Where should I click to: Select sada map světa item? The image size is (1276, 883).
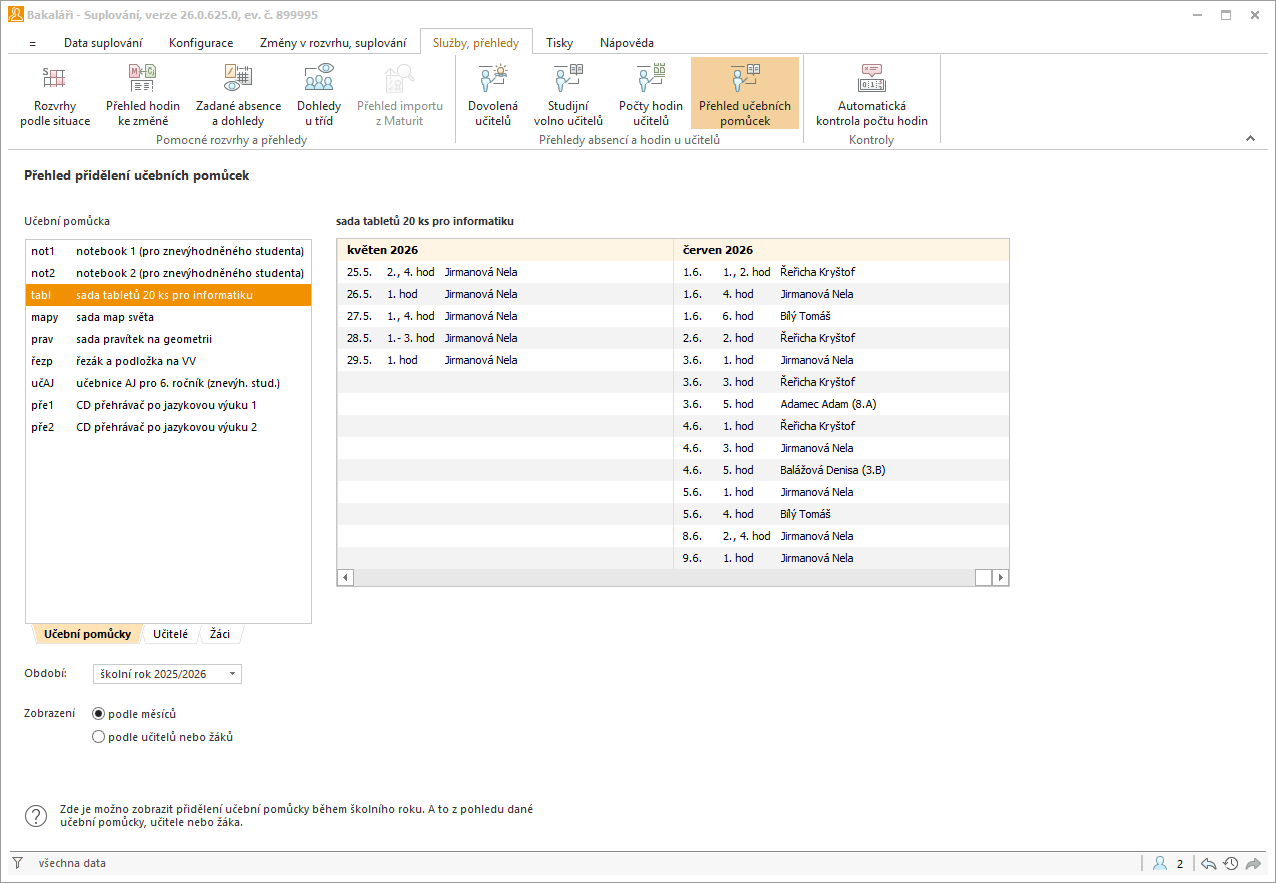168,317
